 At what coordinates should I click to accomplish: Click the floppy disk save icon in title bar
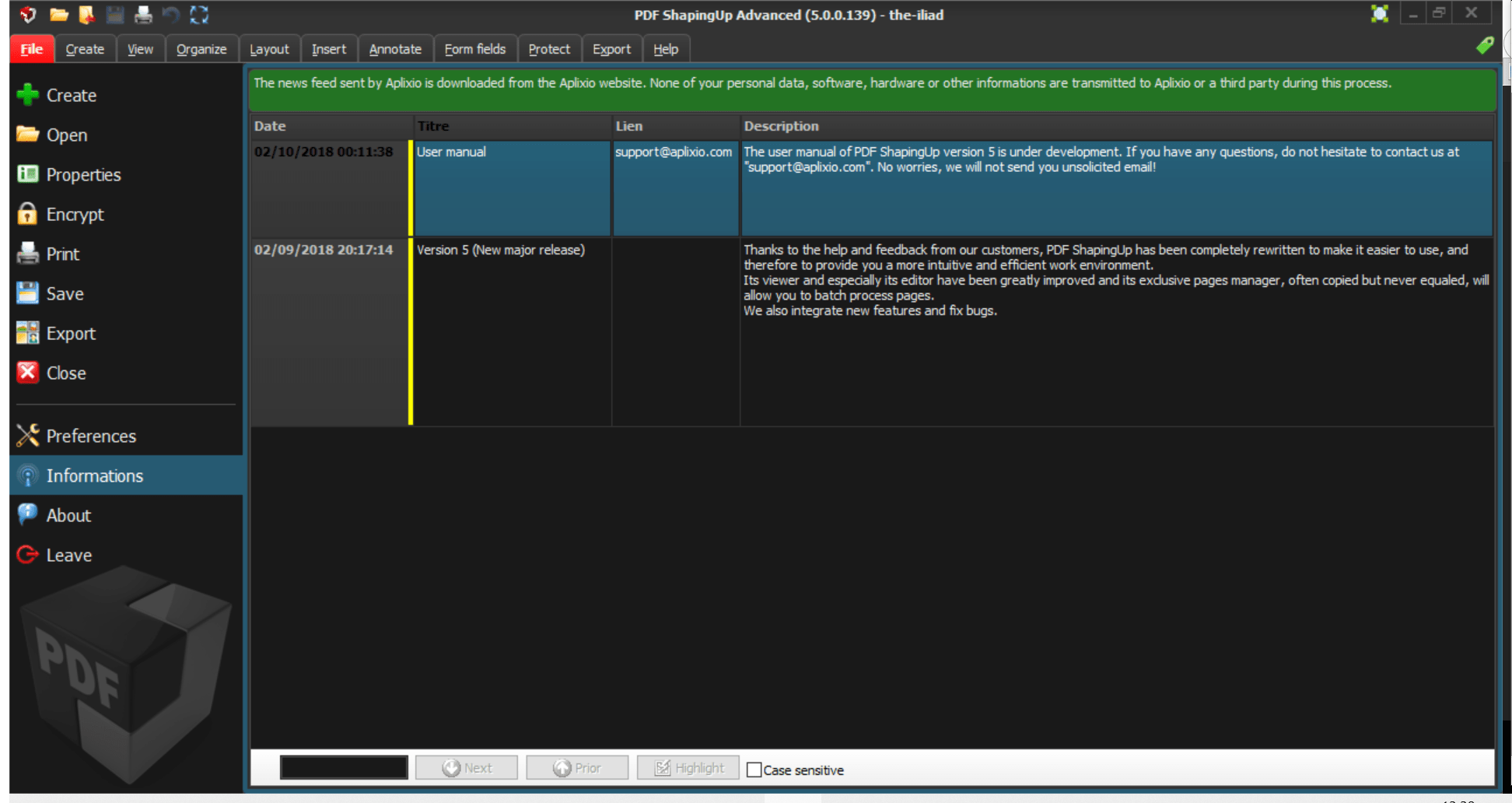click(x=115, y=14)
